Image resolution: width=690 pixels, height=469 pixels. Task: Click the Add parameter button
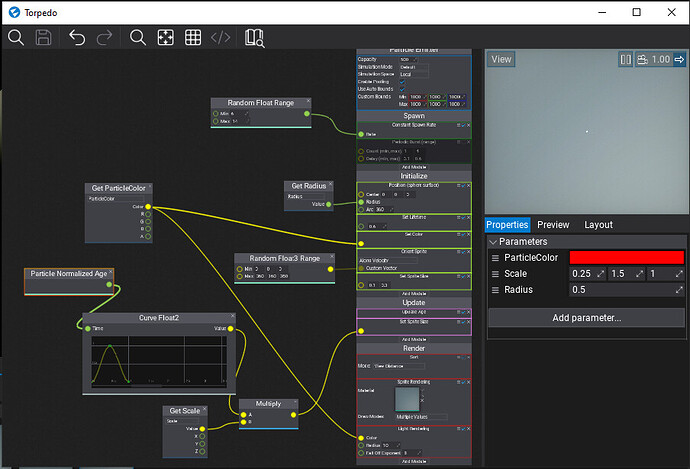586,318
